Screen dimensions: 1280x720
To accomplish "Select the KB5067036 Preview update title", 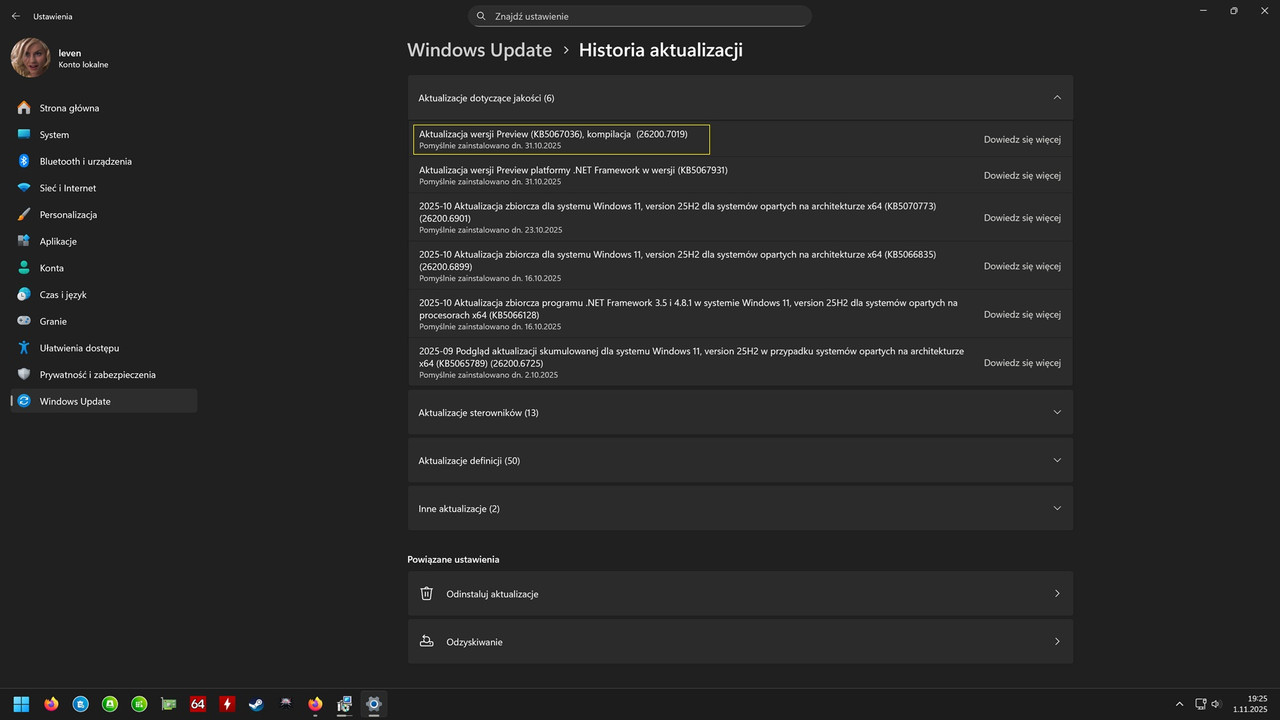I will (x=553, y=134).
